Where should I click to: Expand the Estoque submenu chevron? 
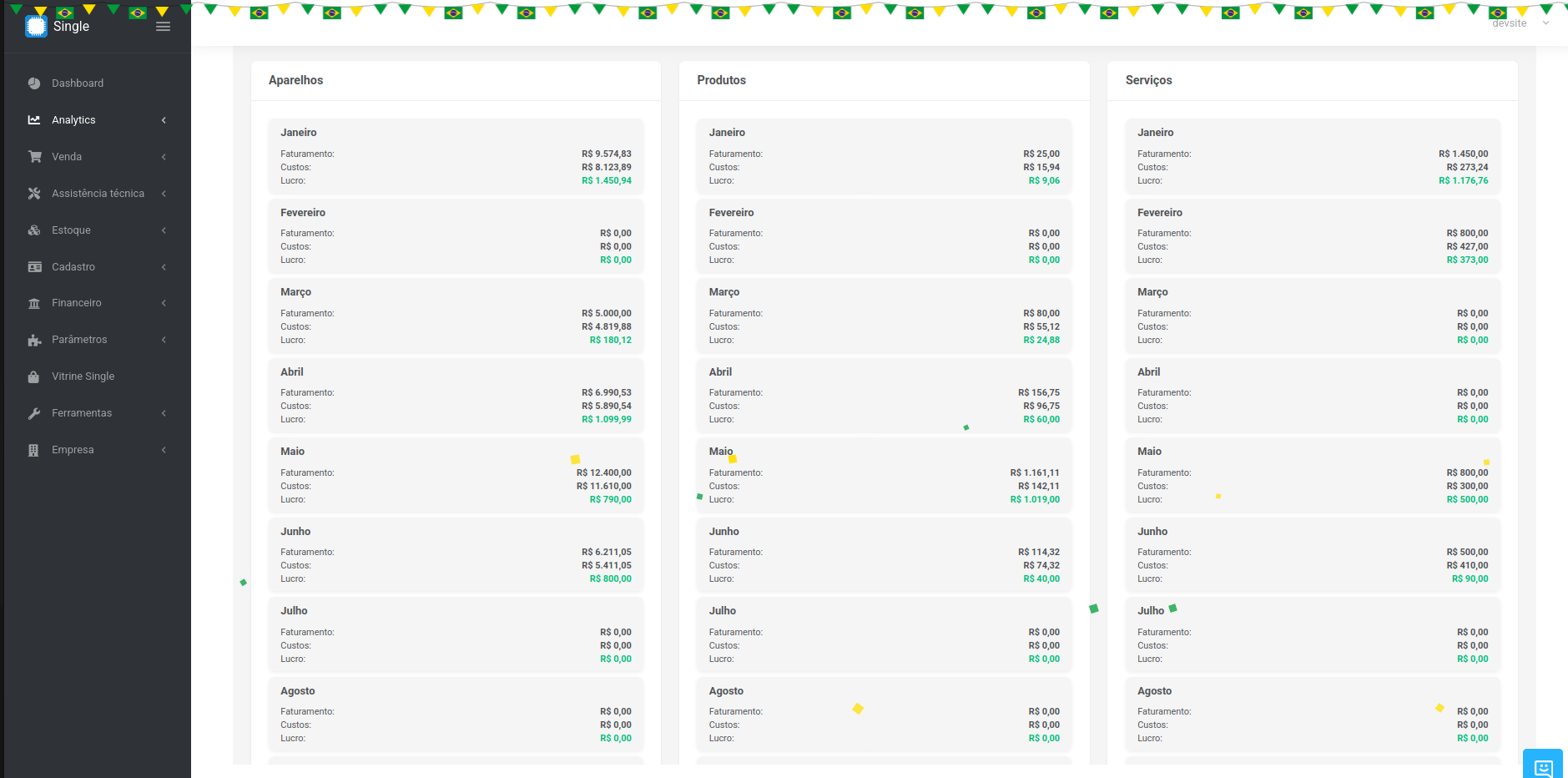(164, 230)
